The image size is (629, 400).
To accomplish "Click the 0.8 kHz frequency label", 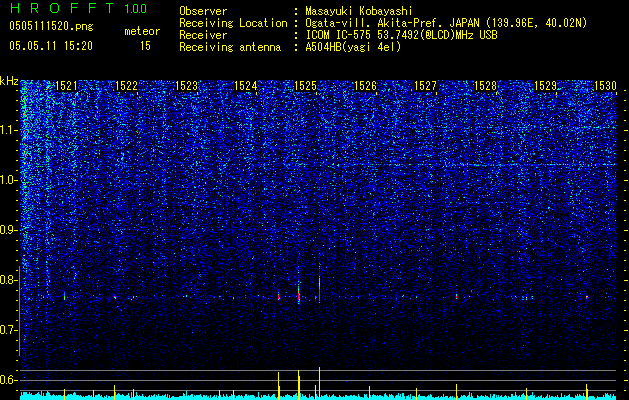I will (9, 280).
